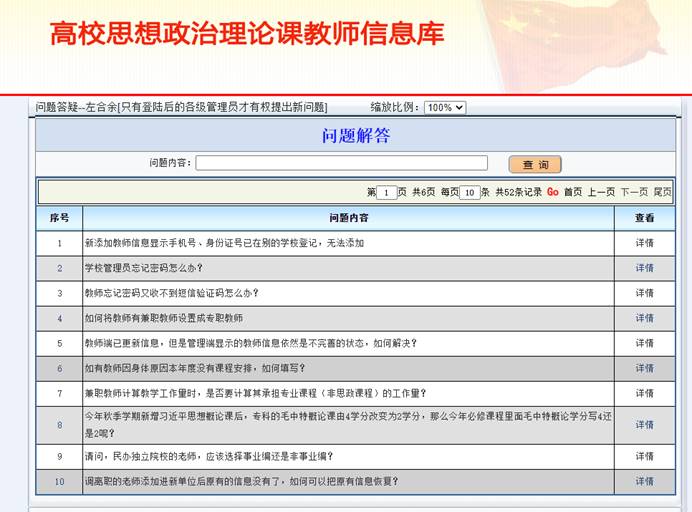Click the 序号 column header
This screenshot has width=692, height=512.
pos(59,218)
